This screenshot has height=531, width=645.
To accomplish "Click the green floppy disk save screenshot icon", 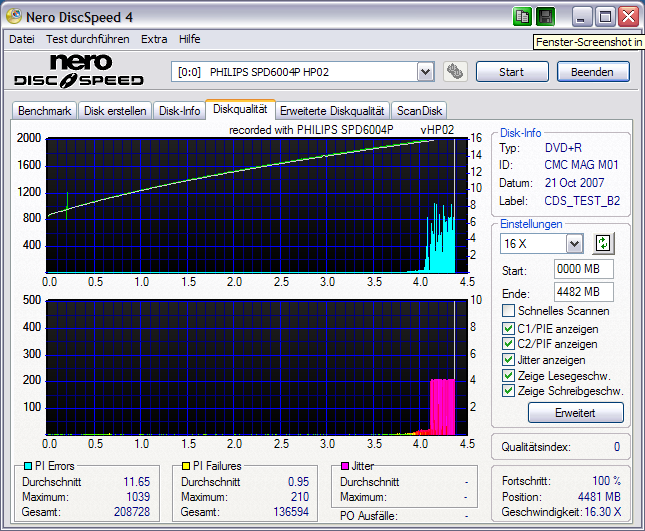I will coord(545,17).
